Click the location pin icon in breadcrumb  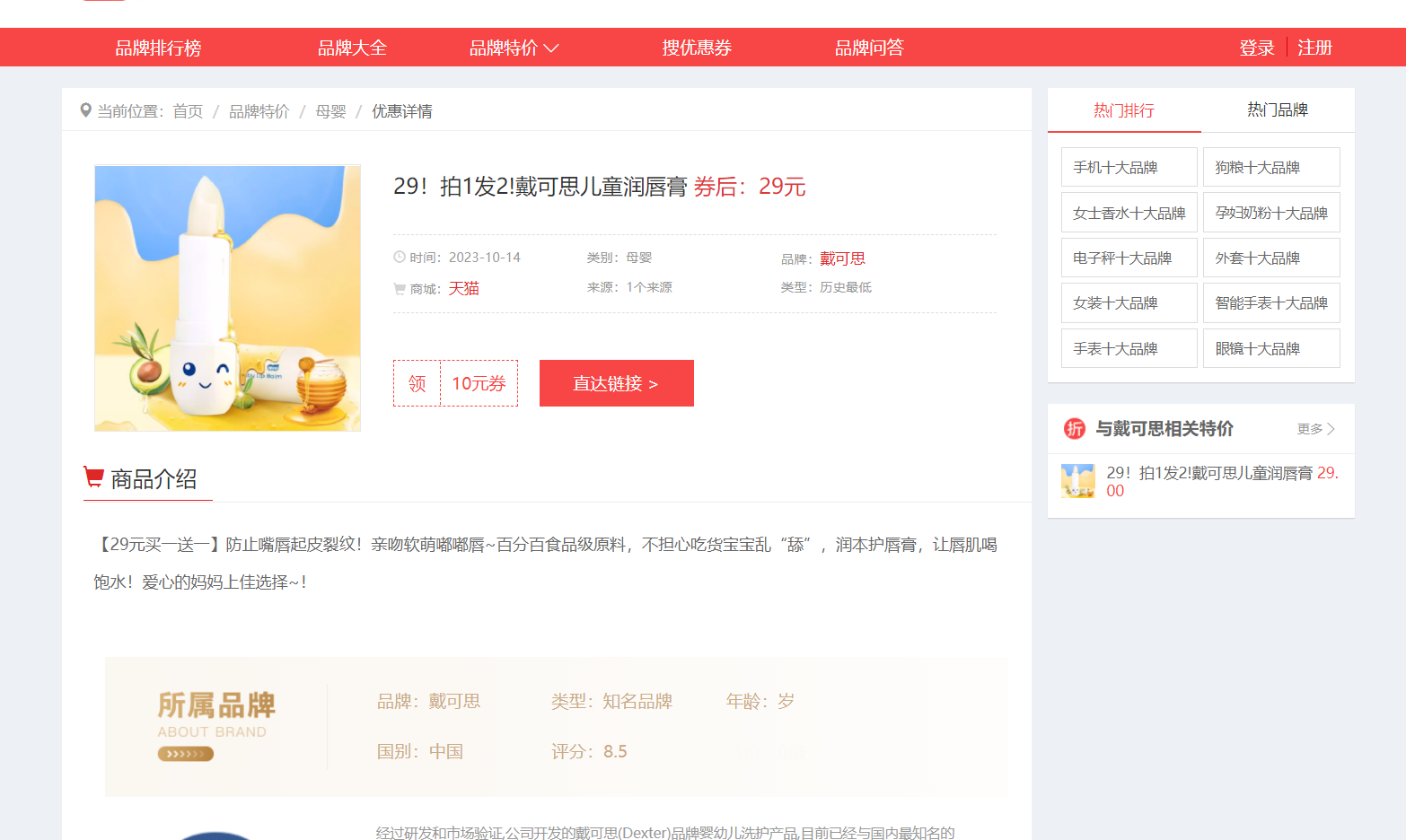(85, 110)
